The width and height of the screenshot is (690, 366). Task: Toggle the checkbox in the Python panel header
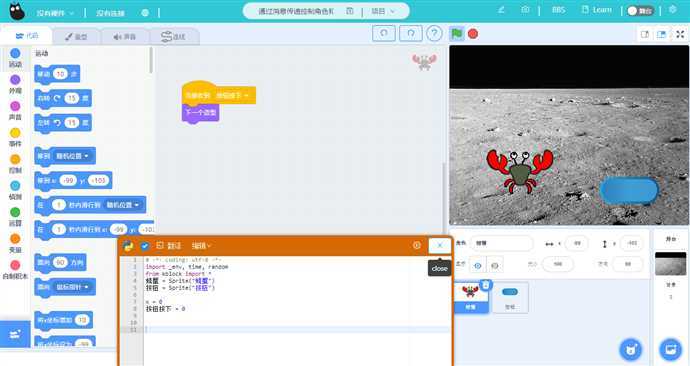pos(145,246)
